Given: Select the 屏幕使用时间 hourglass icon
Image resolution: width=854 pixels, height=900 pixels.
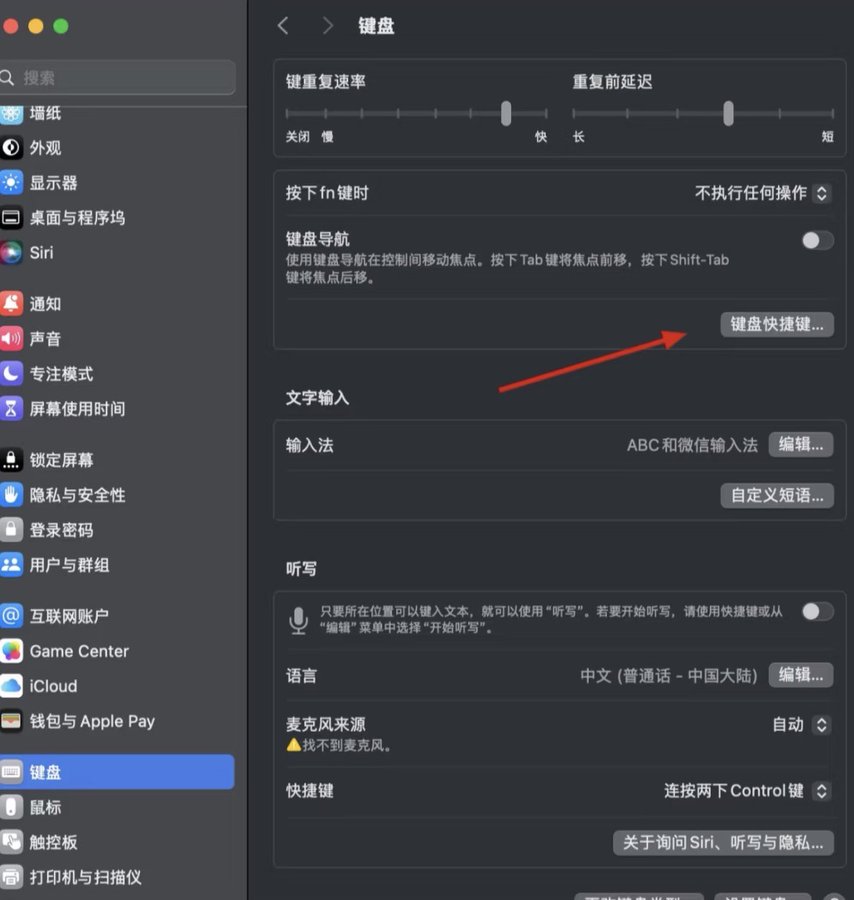Looking at the screenshot, I should (11, 409).
